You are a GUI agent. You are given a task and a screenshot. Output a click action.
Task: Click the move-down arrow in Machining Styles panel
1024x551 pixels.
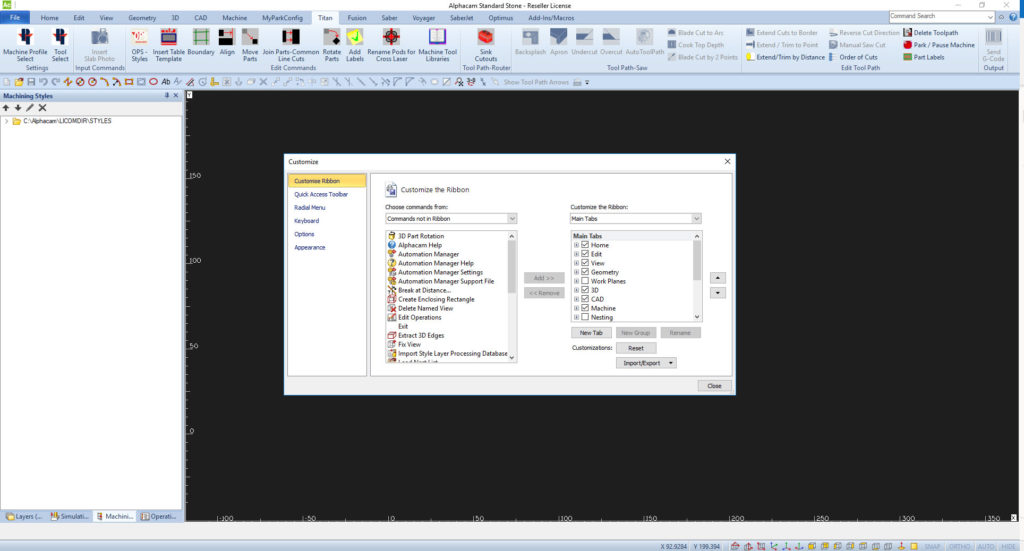18,108
